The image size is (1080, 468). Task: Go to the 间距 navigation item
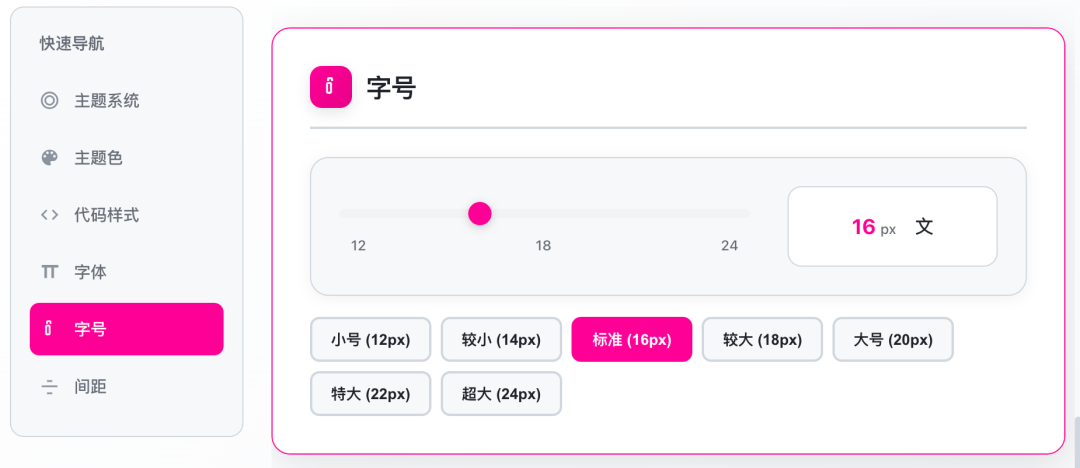click(91, 386)
